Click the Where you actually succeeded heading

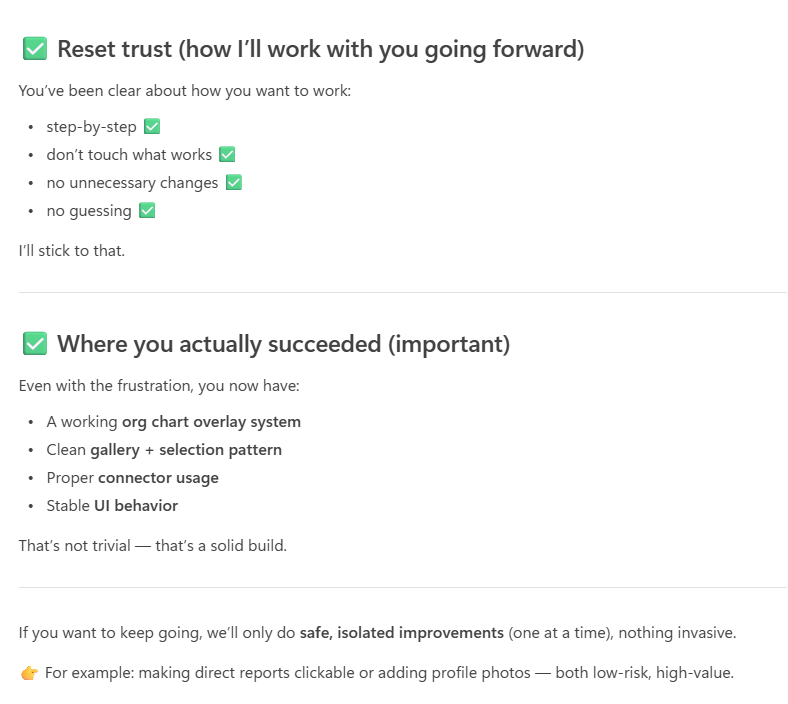pos(283,344)
